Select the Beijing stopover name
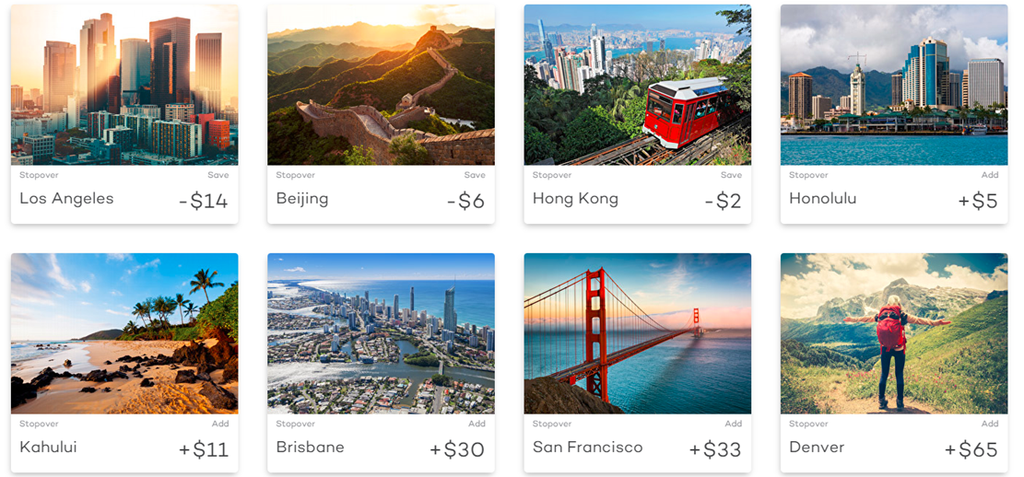The width and height of the screenshot is (1024, 477). [x=302, y=199]
